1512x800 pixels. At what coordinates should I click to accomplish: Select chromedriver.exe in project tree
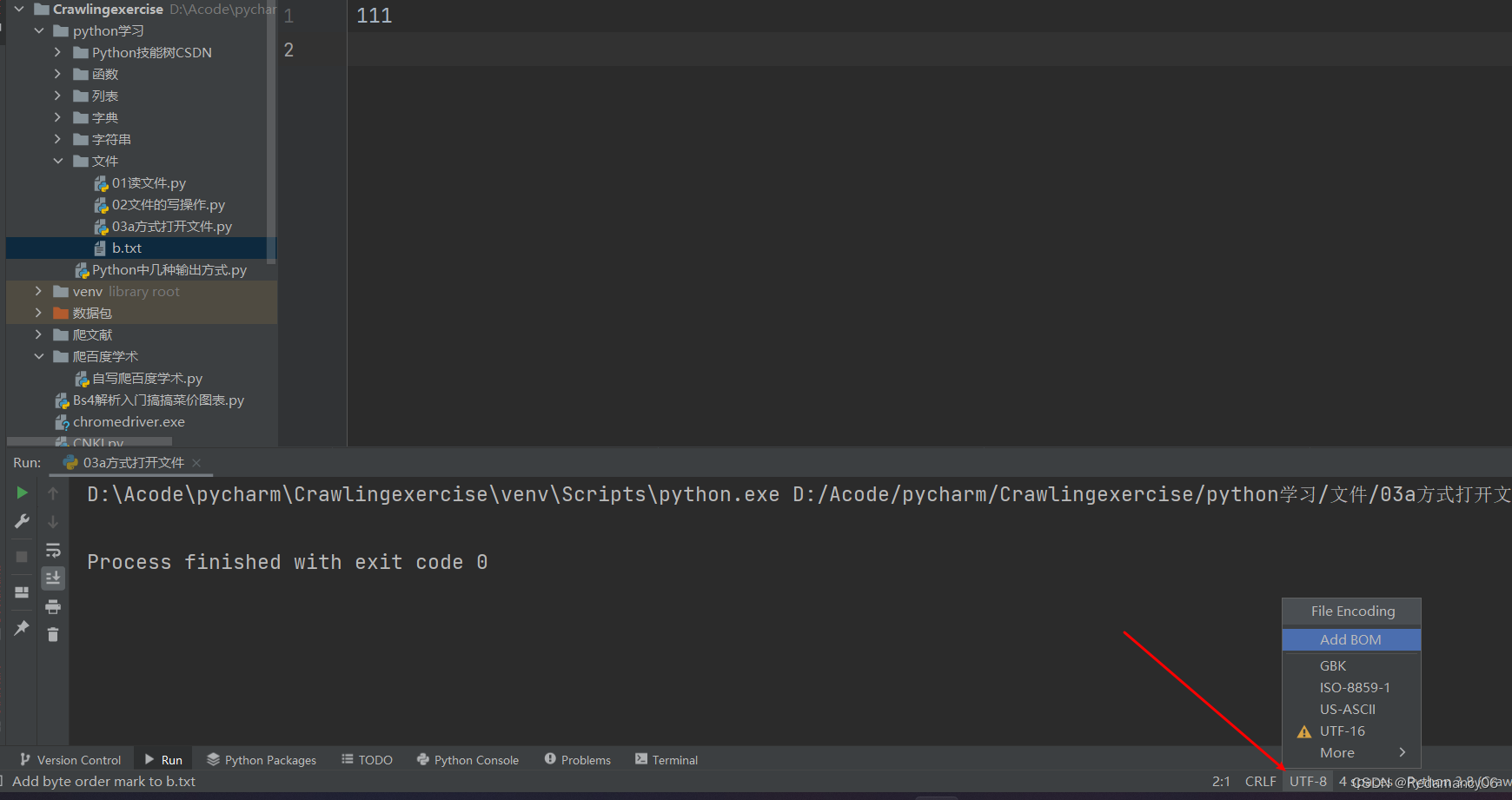129,422
